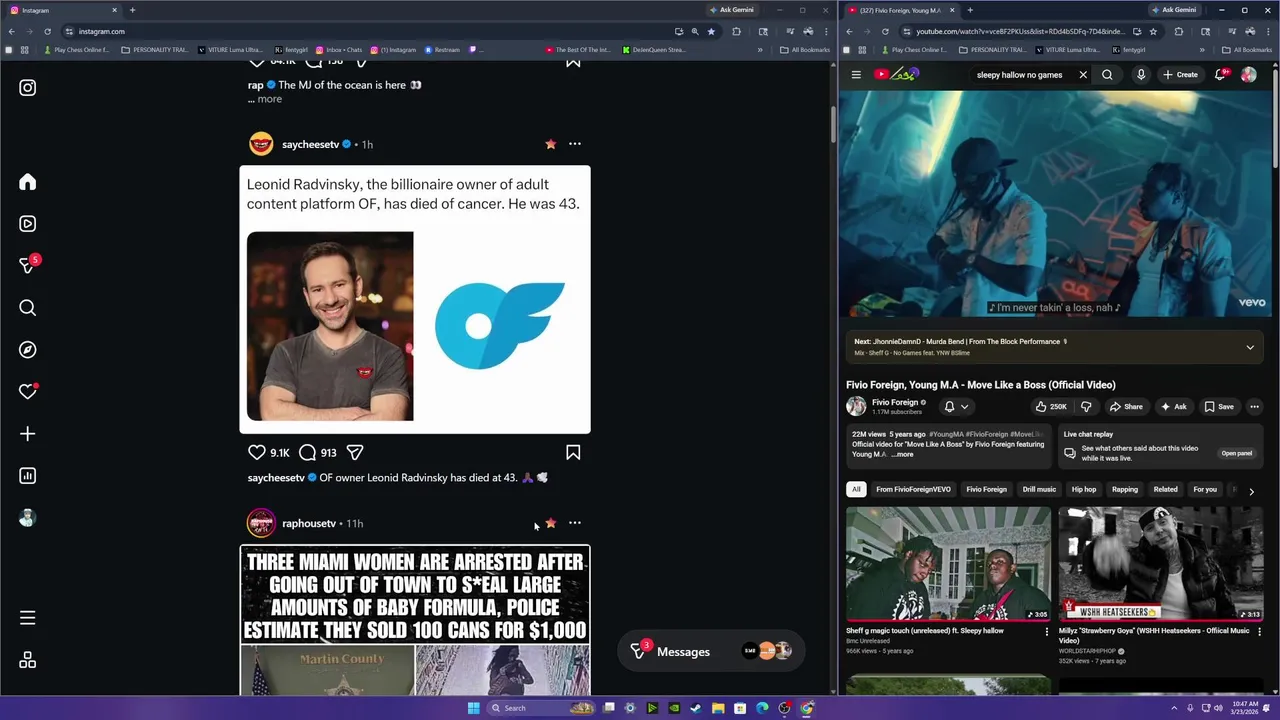Search YouTube with voice microphone
This screenshot has height=720, width=1280.
pos(1141,74)
